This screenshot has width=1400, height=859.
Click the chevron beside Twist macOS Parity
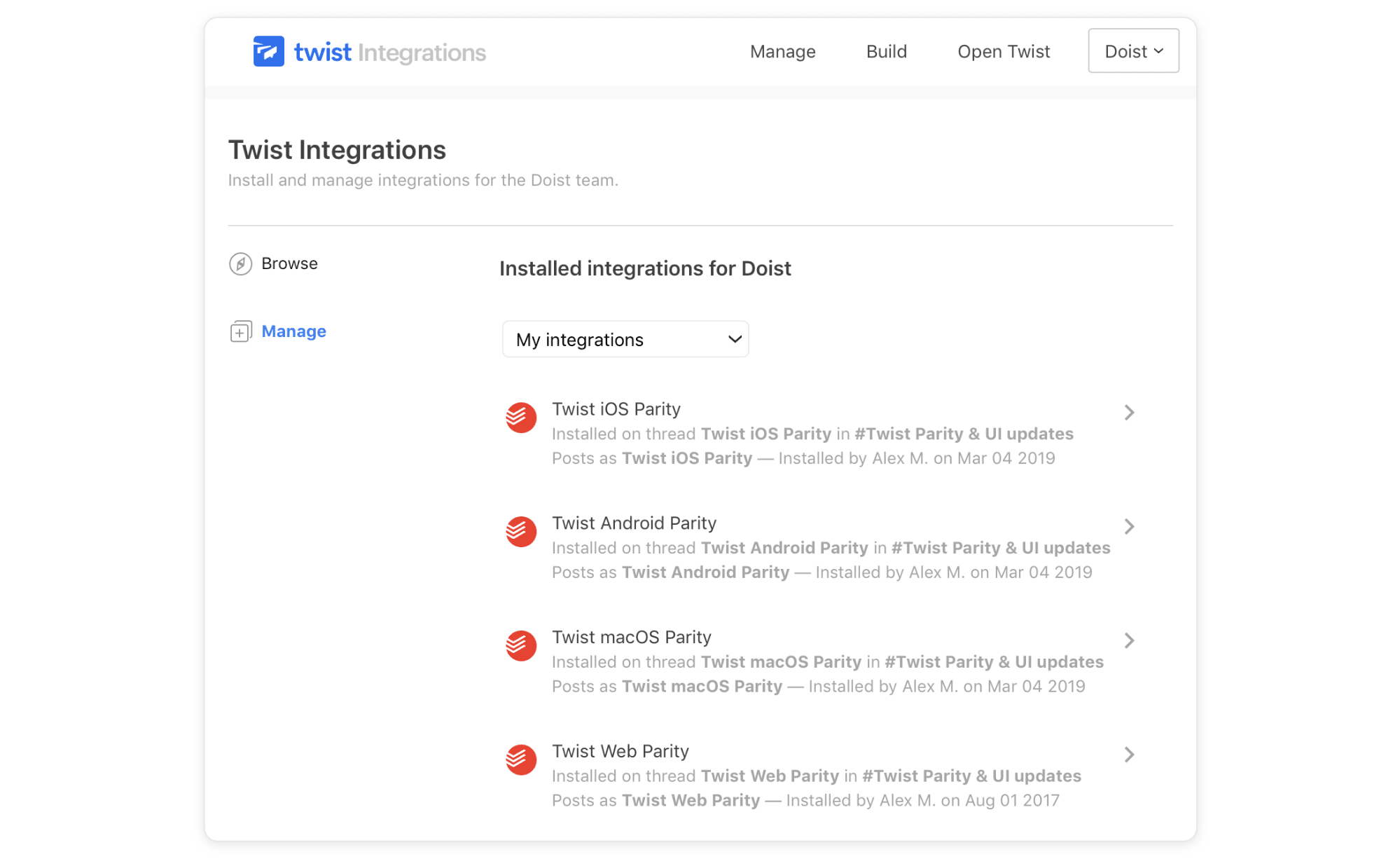coord(1129,640)
